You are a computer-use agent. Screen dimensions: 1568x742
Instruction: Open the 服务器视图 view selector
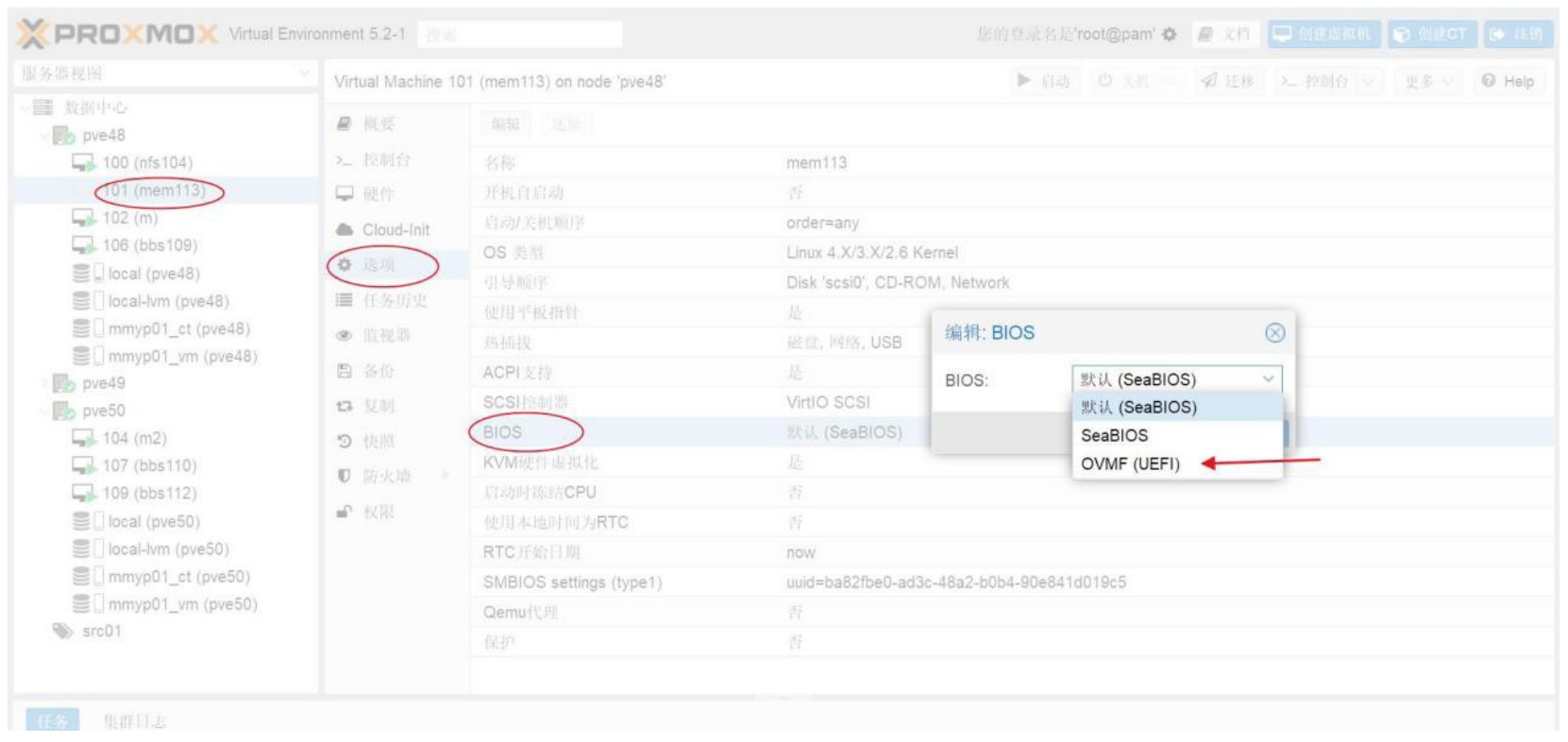165,74
